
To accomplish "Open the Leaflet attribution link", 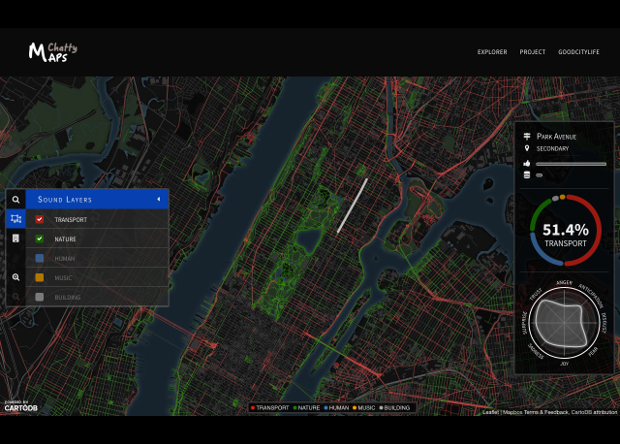I will (490, 412).
